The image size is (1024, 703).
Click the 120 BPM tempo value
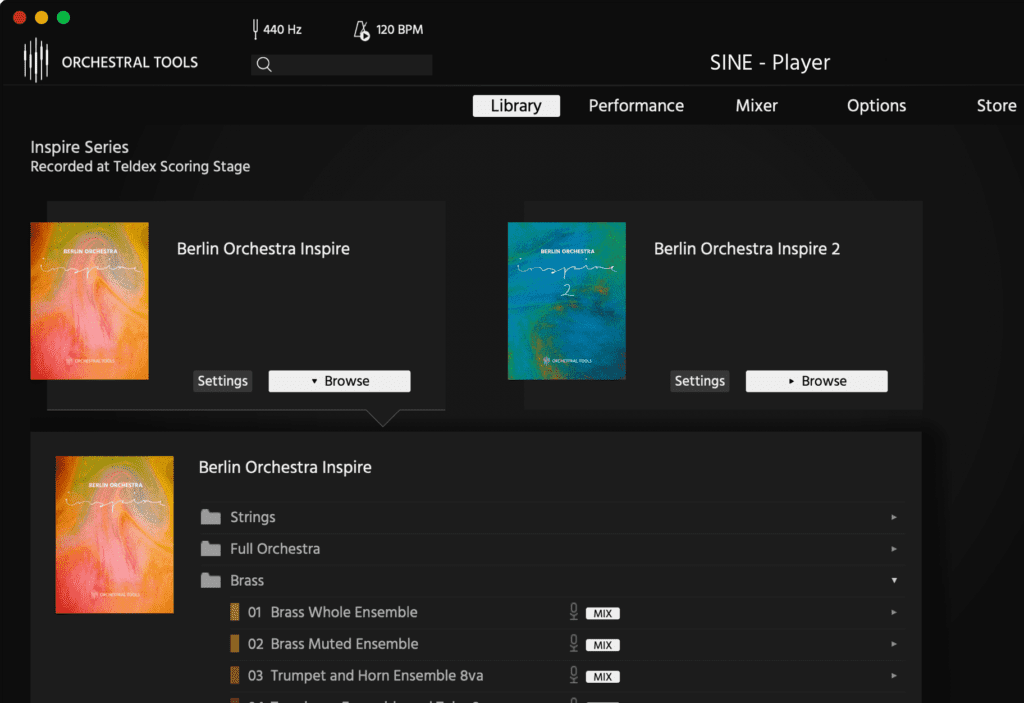(x=399, y=30)
